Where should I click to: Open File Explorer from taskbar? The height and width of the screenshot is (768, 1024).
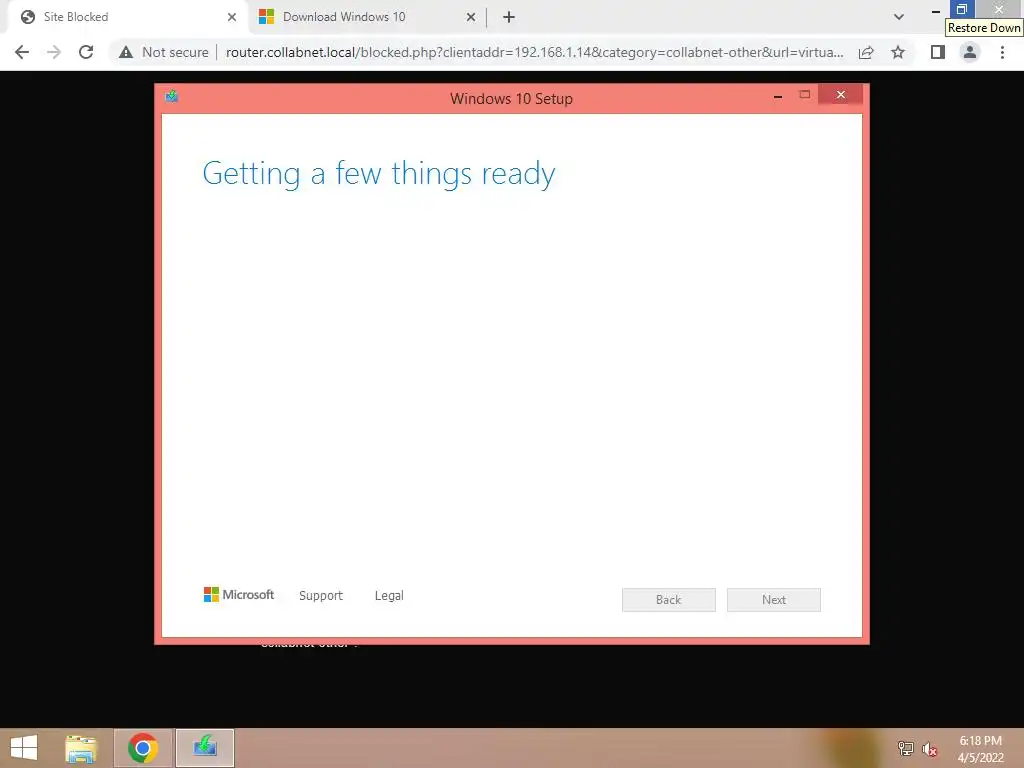tap(81, 748)
